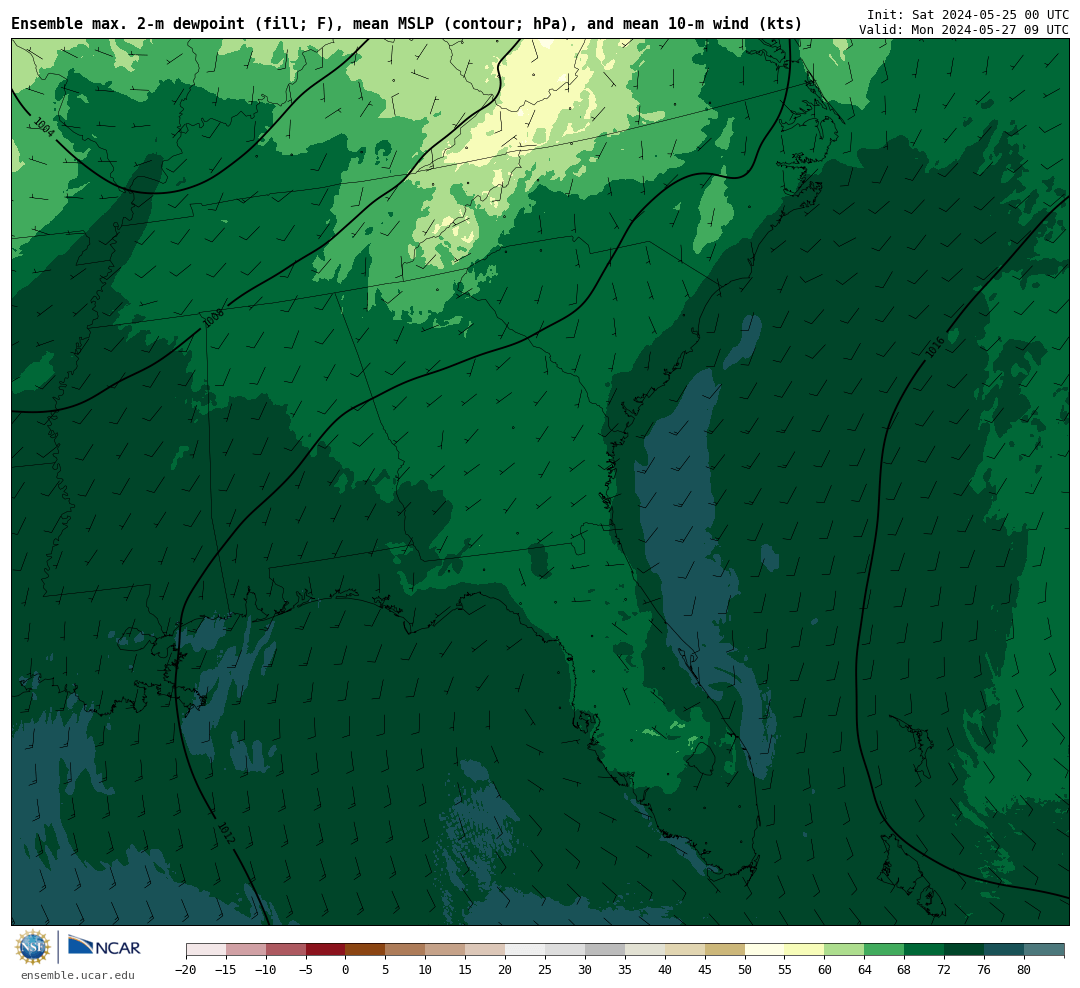Pick the colorbar swatch between 0 and 5
Viewport: 1080px width, 988px height.
(x=365, y=950)
